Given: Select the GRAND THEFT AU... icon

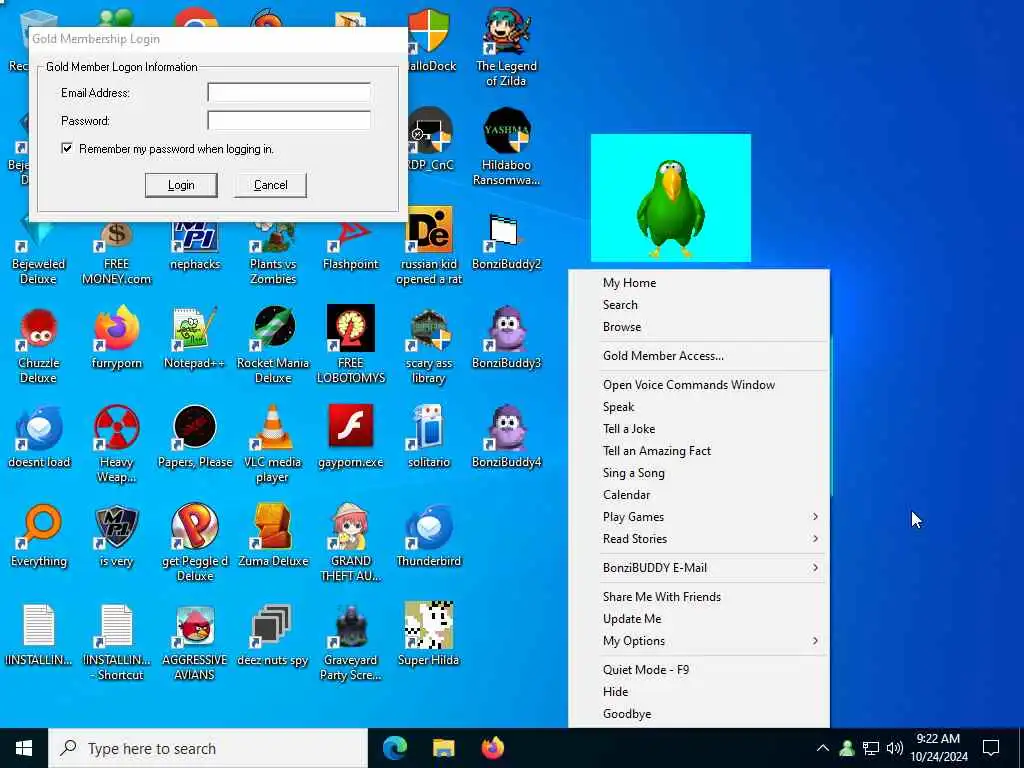Looking at the screenshot, I should coord(351,543).
